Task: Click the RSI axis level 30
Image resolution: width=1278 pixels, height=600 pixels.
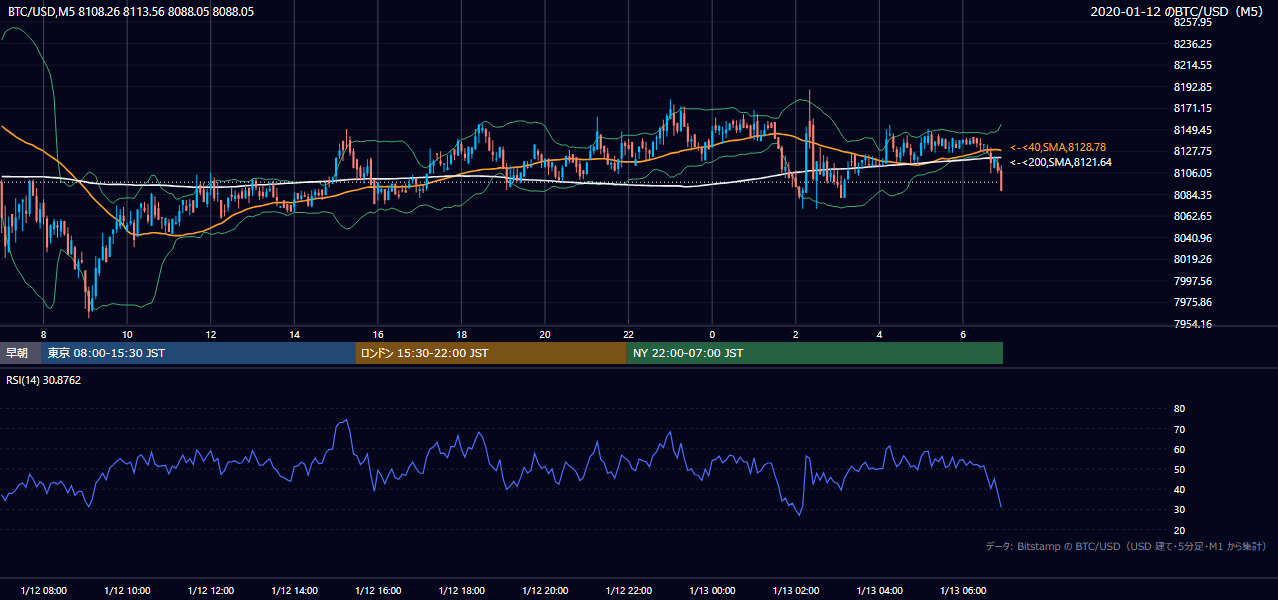Action: 1179,510
